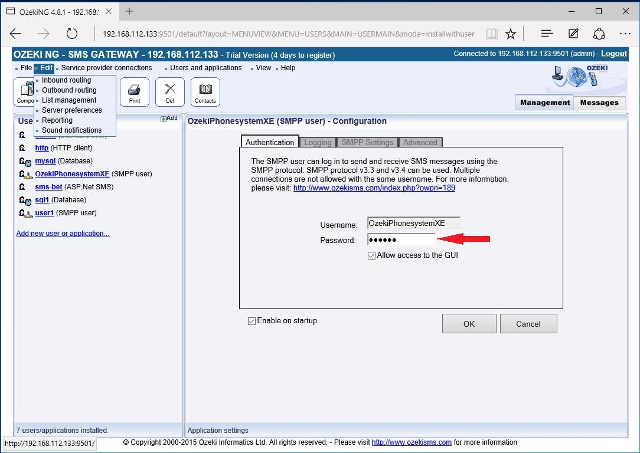The image size is (640, 453).
Task: Open the View menu
Action: click(263, 68)
